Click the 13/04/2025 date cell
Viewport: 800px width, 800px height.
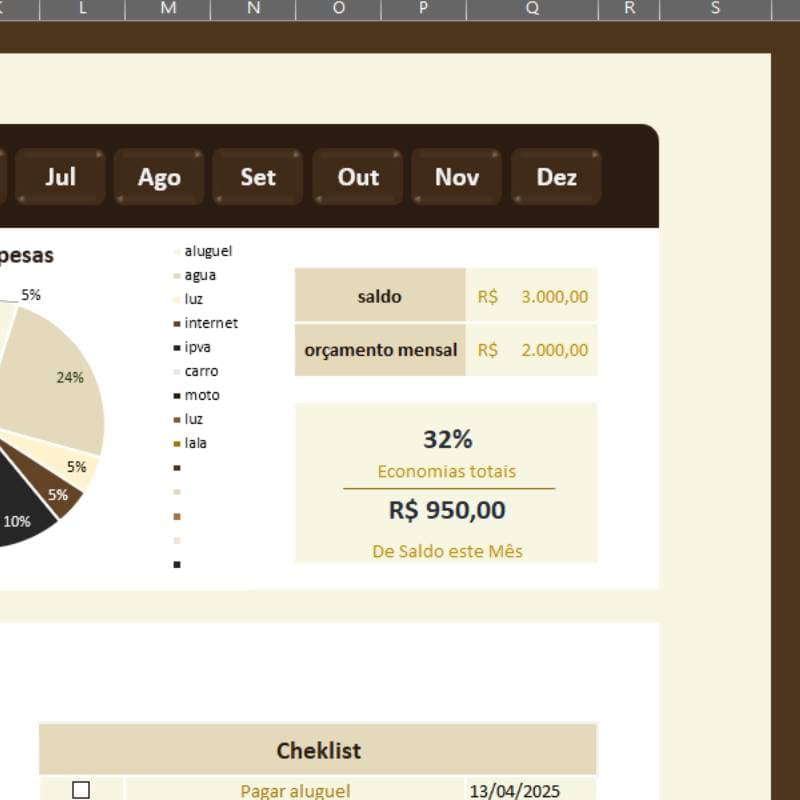[531, 790]
